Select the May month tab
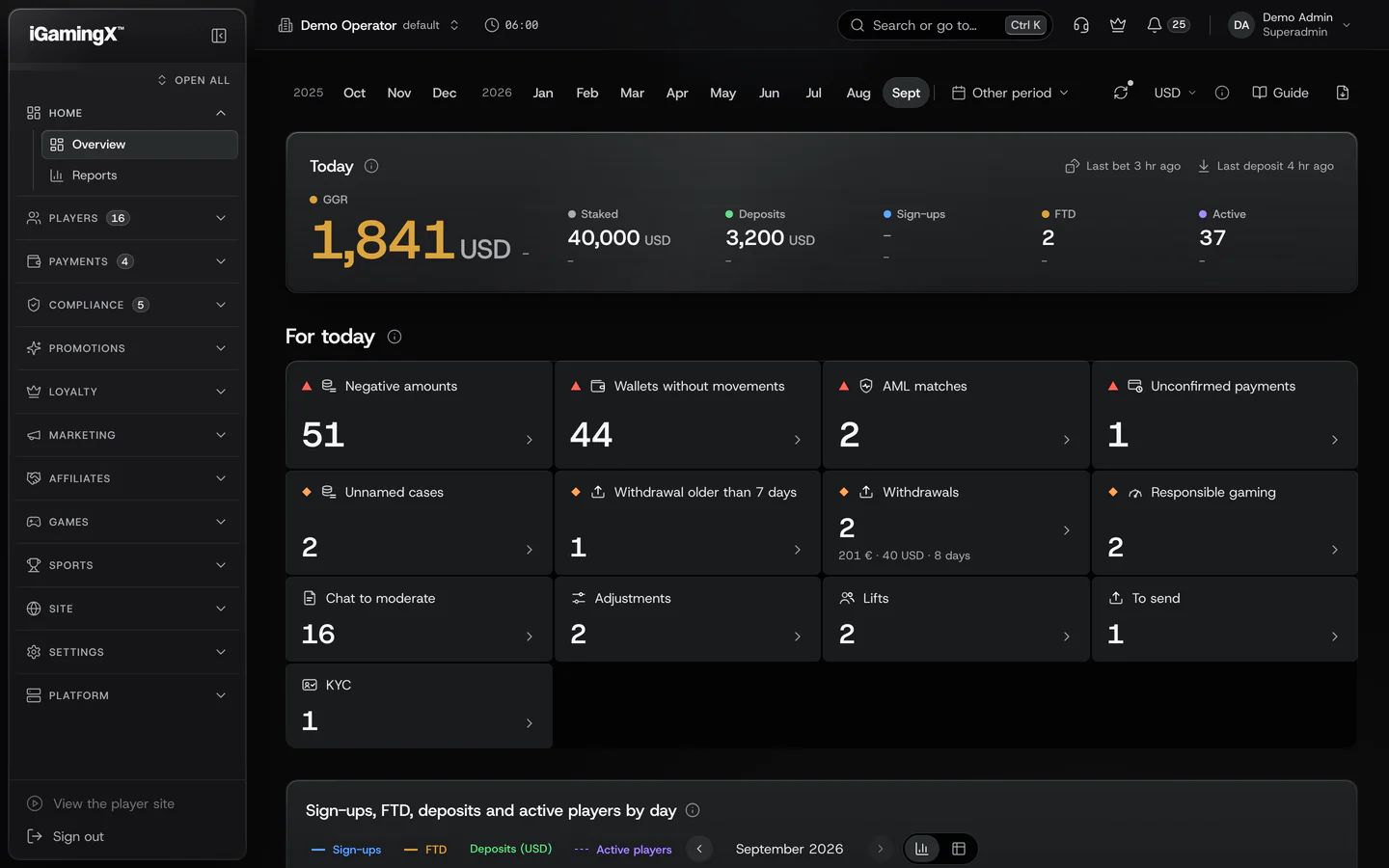1389x868 pixels. (x=722, y=93)
